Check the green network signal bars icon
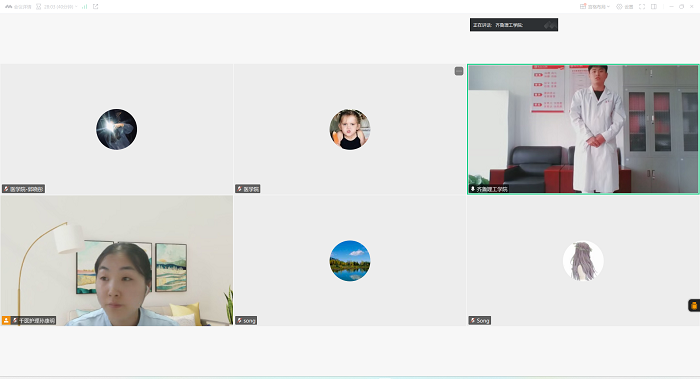The height and width of the screenshot is (379, 700). 84,7
